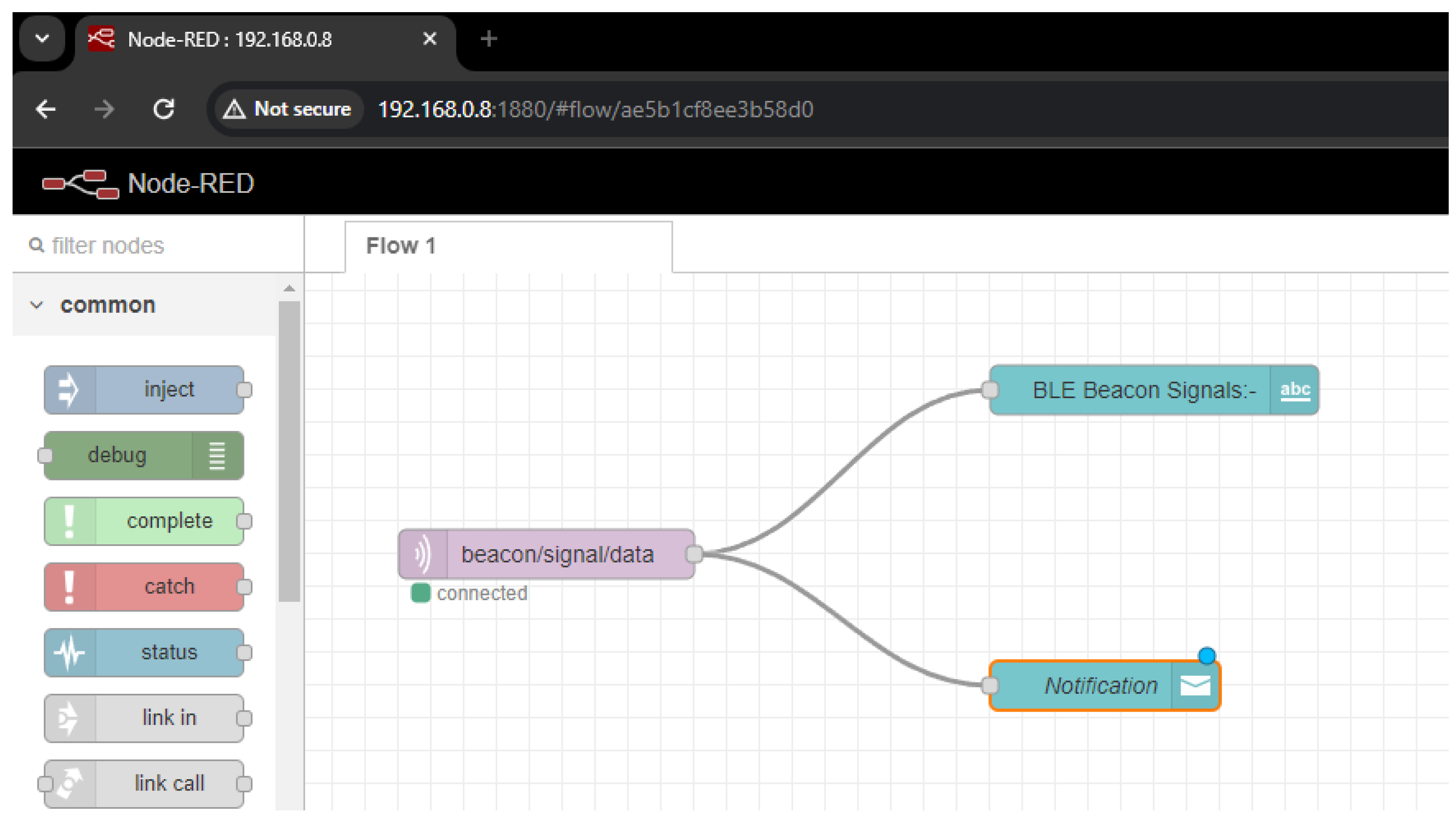This screenshot has width=1456, height=825.
Task: Switch to the Flow 1 tab
Action: [x=400, y=246]
